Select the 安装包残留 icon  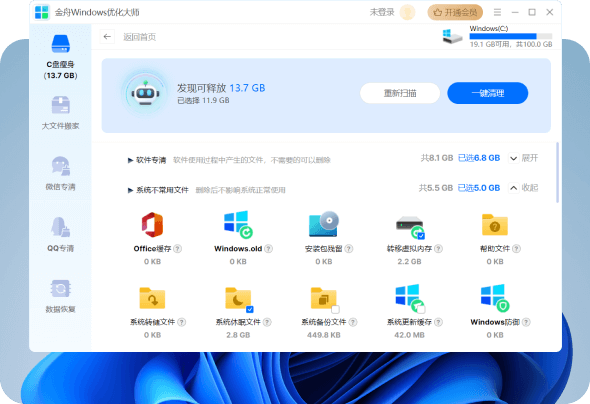tap(324, 224)
